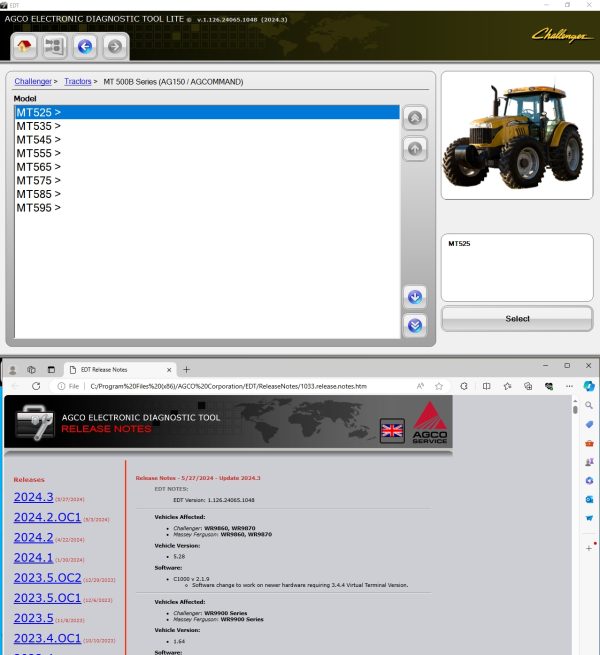Image resolution: width=600 pixels, height=655 pixels.
Task: Jump to bottom of model list
Action: click(415, 325)
